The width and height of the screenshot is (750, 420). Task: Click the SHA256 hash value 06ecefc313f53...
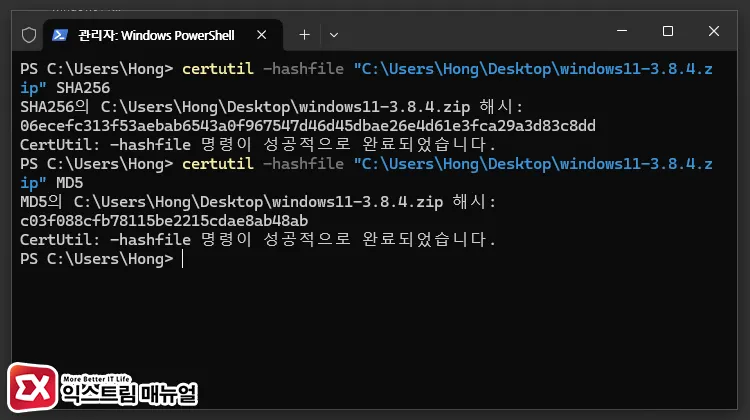tap(308, 126)
